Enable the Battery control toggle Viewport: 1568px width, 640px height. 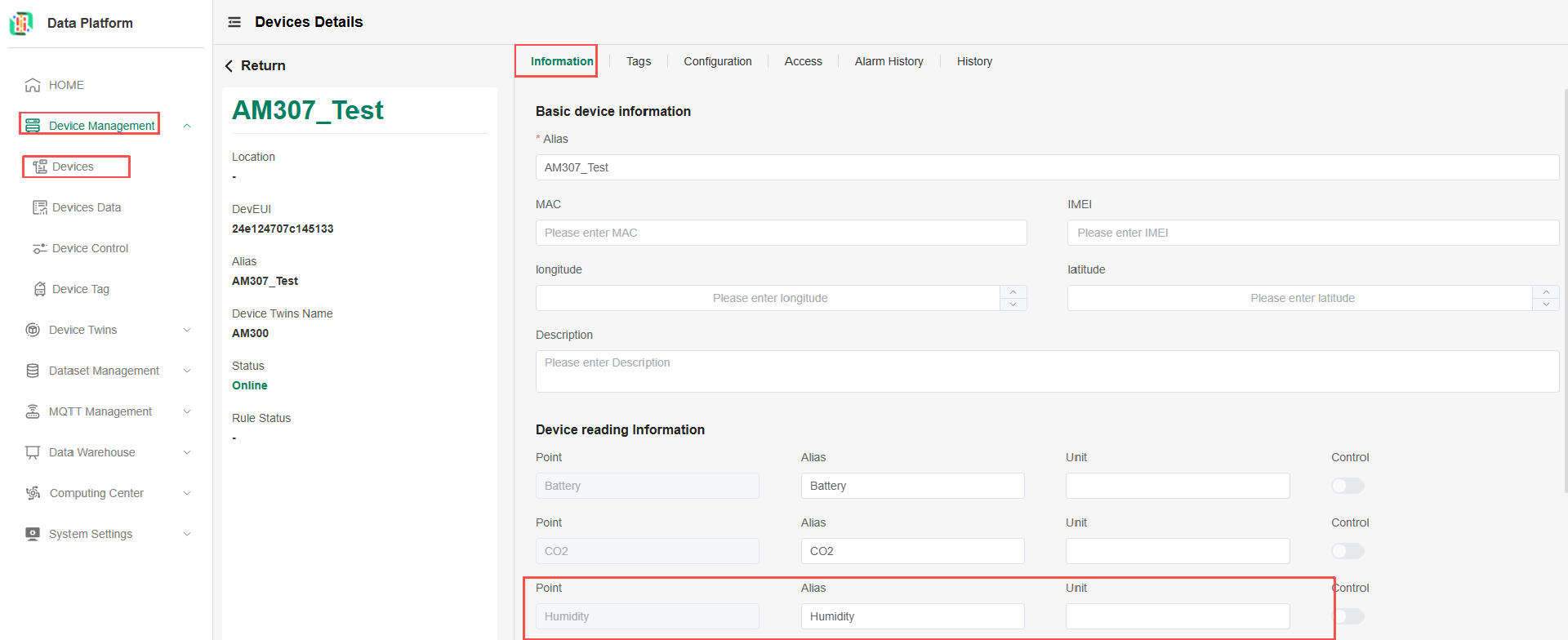click(1347, 486)
